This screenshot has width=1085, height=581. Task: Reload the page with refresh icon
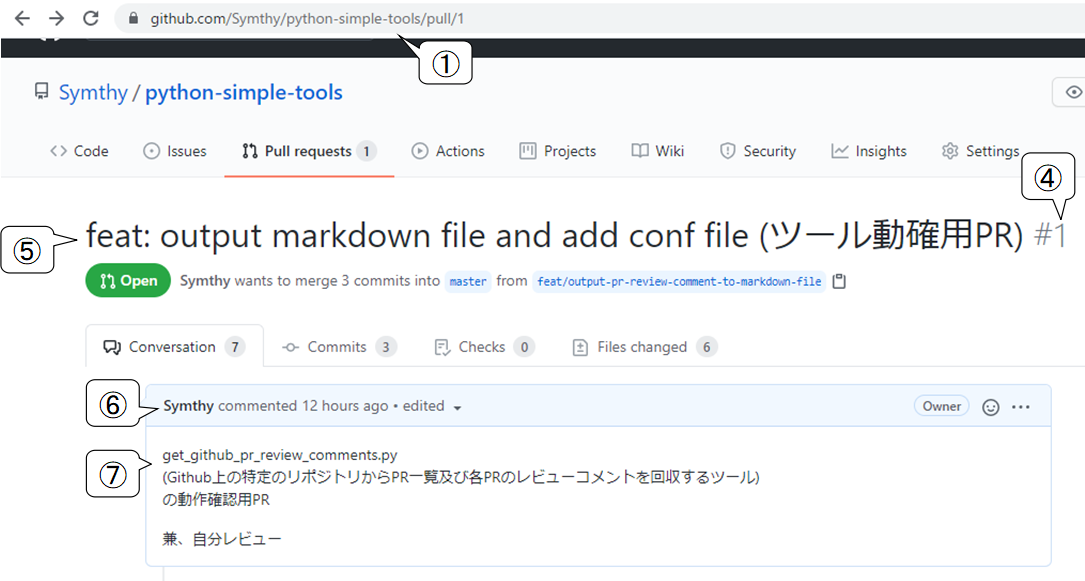(91, 19)
